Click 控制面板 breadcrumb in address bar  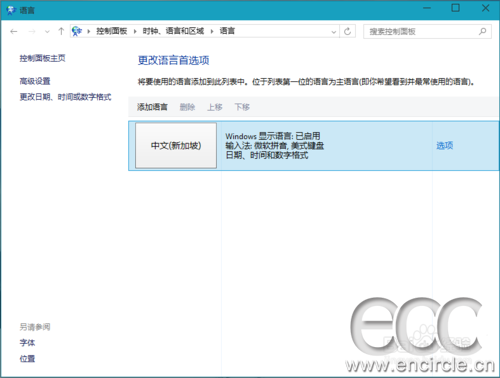[112, 31]
